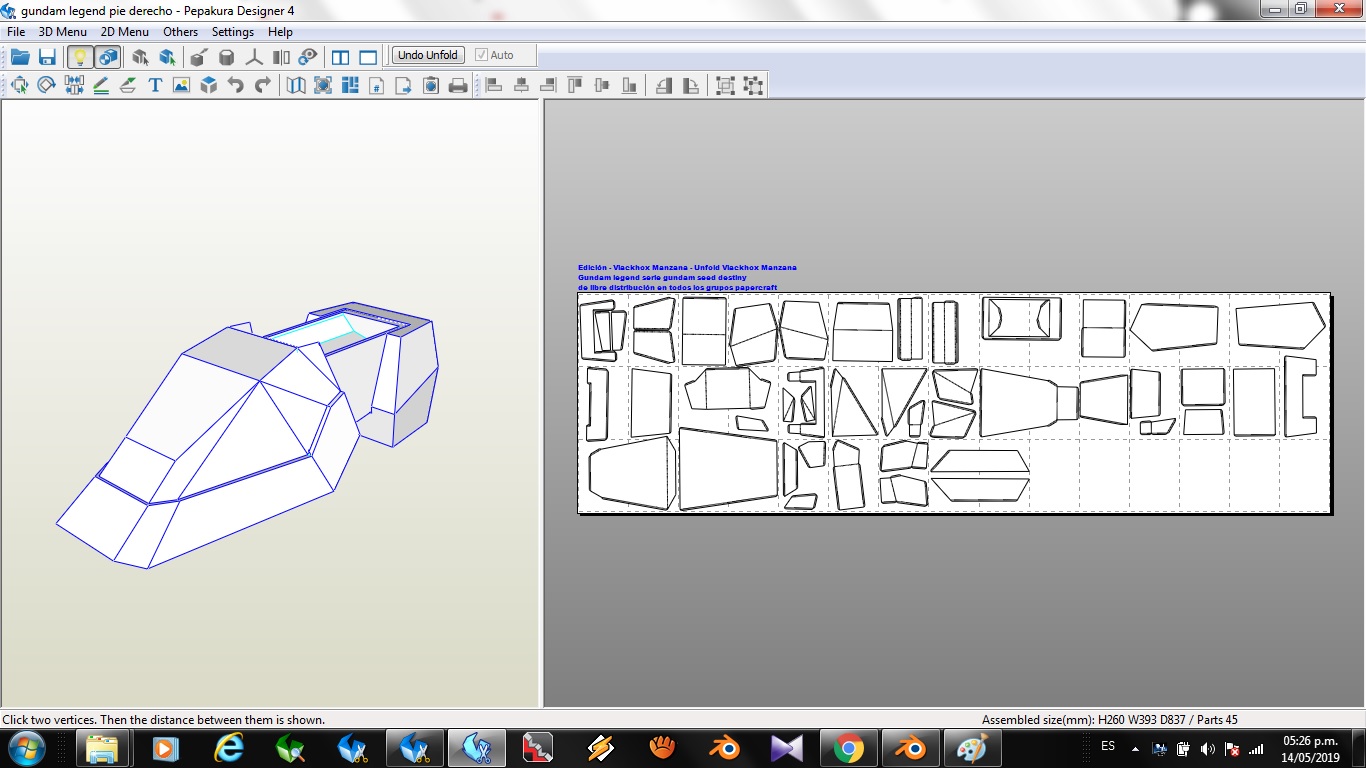Select the blue cube with cursor tool

tap(167, 56)
